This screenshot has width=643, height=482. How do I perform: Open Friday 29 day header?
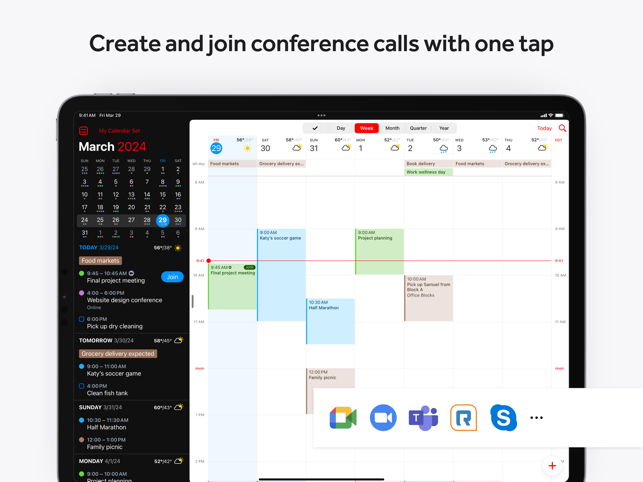(216, 148)
